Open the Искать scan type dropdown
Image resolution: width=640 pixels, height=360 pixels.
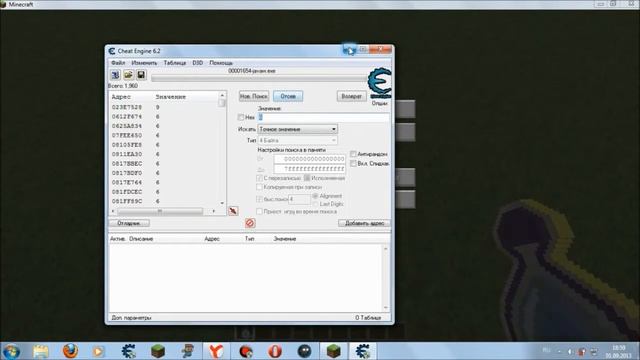(298, 129)
